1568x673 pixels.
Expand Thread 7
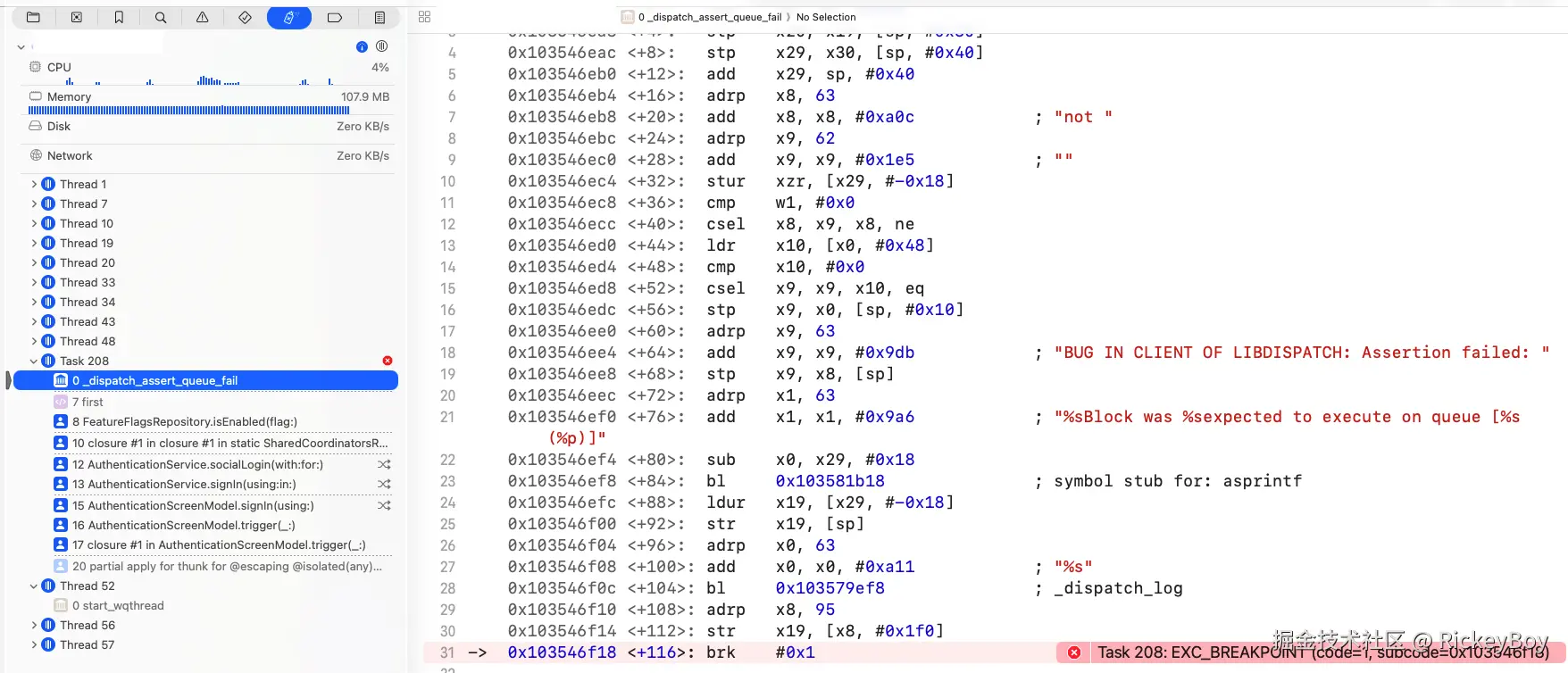(34, 204)
